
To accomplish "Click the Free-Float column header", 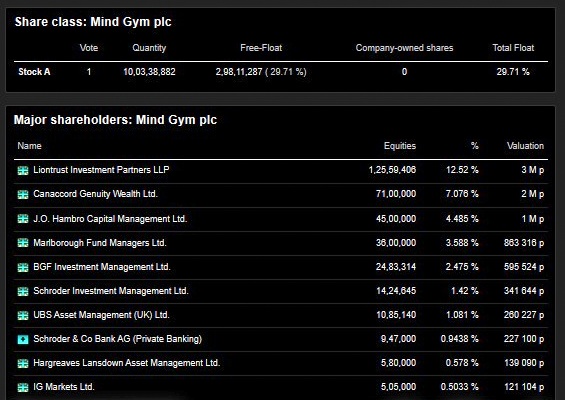I will [x=261, y=48].
